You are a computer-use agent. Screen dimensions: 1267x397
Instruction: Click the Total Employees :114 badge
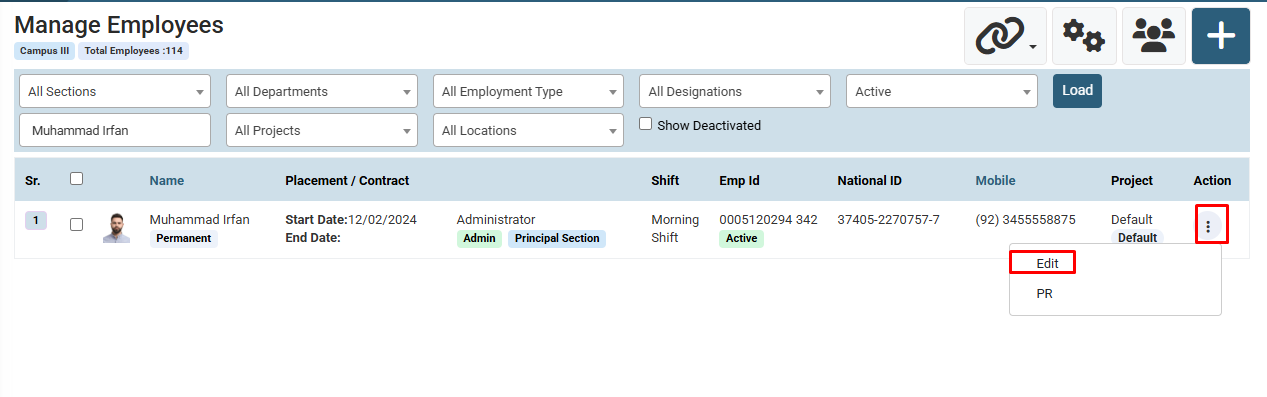tap(134, 50)
